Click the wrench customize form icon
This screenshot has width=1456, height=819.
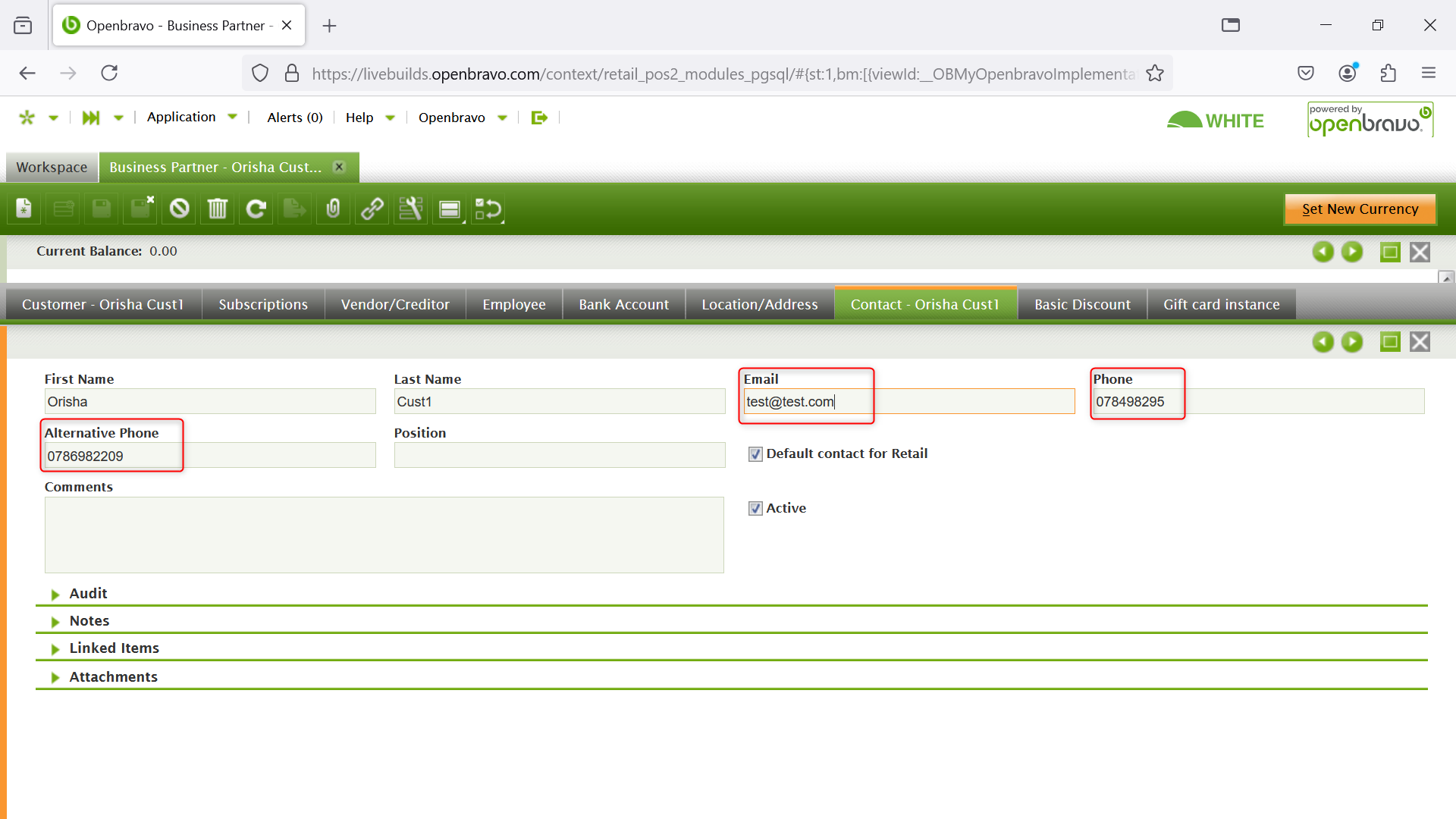410,209
